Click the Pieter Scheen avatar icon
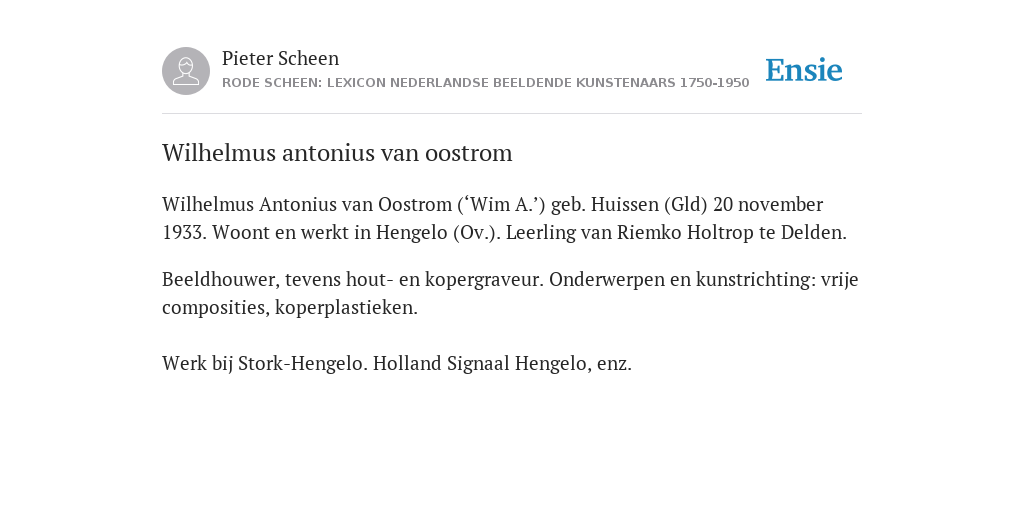Screen dimensions: 1024x512 click(x=186, y=71)
